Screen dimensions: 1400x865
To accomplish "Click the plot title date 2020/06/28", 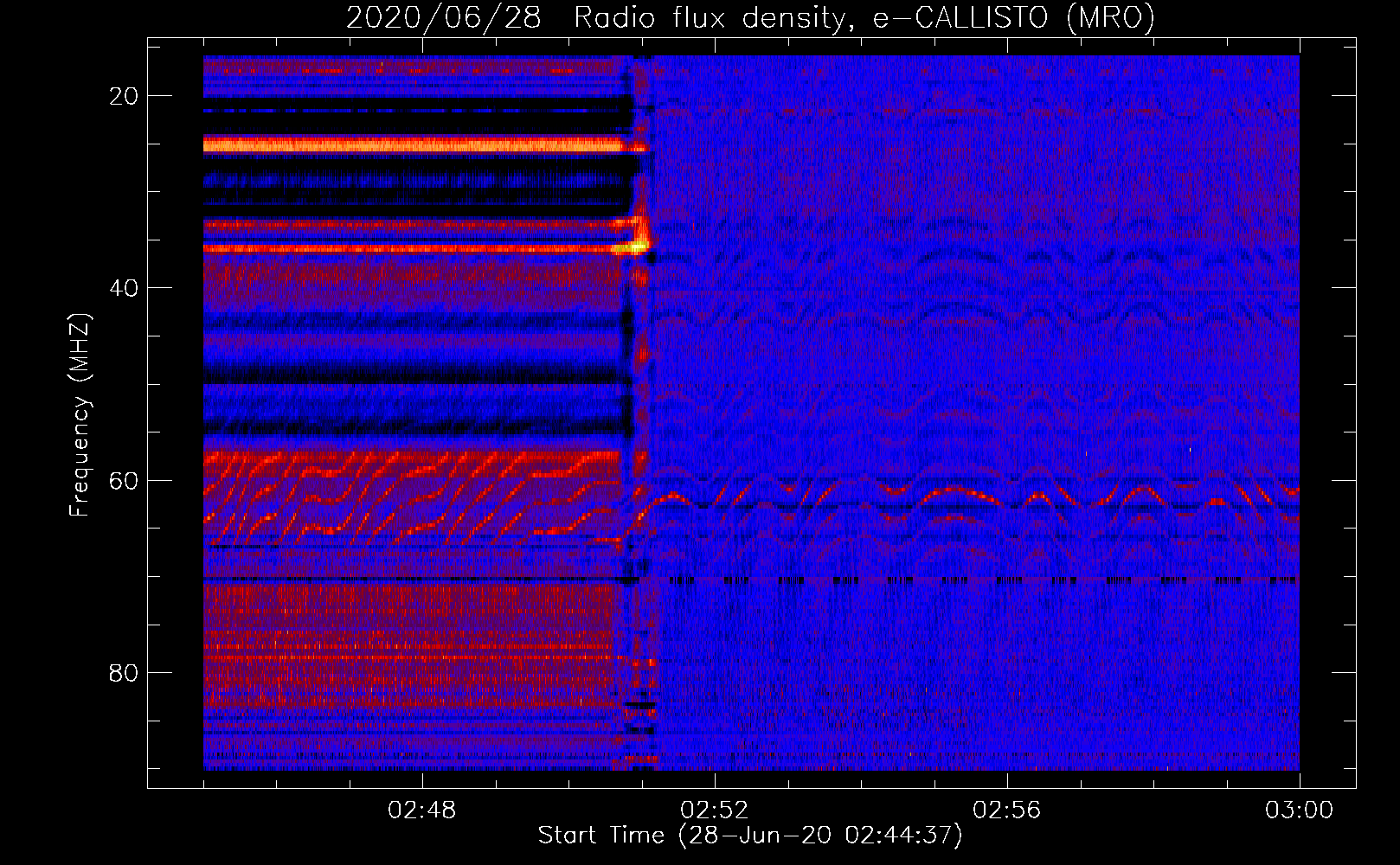I will click(443, 18).
